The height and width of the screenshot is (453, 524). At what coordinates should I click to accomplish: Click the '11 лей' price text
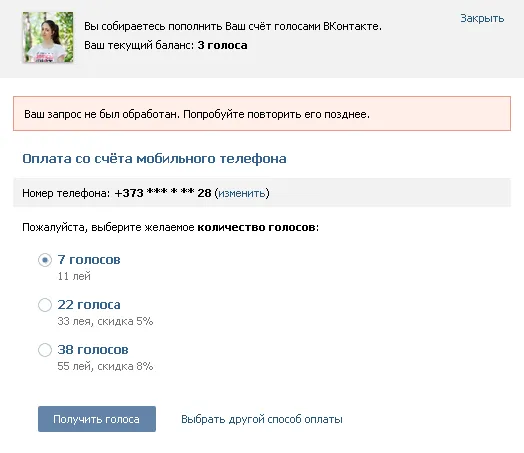click(x=74, y=276)
